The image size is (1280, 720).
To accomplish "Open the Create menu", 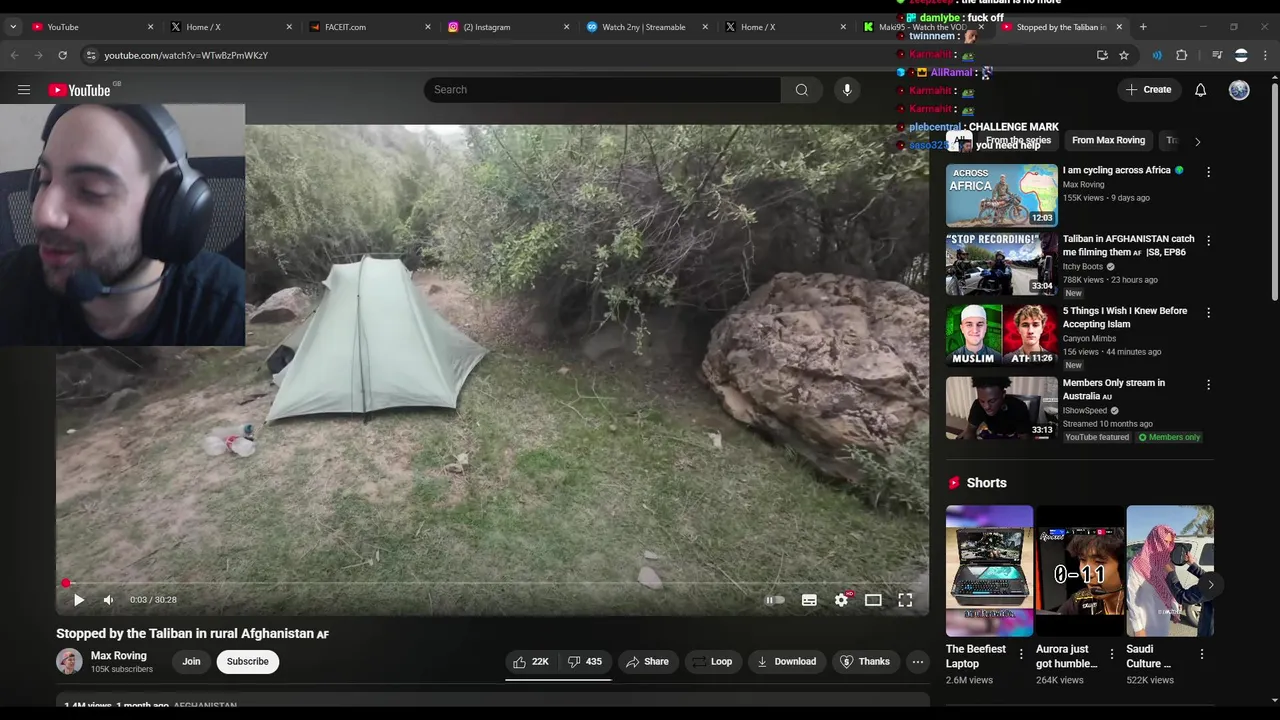I will coord(1148,90).
